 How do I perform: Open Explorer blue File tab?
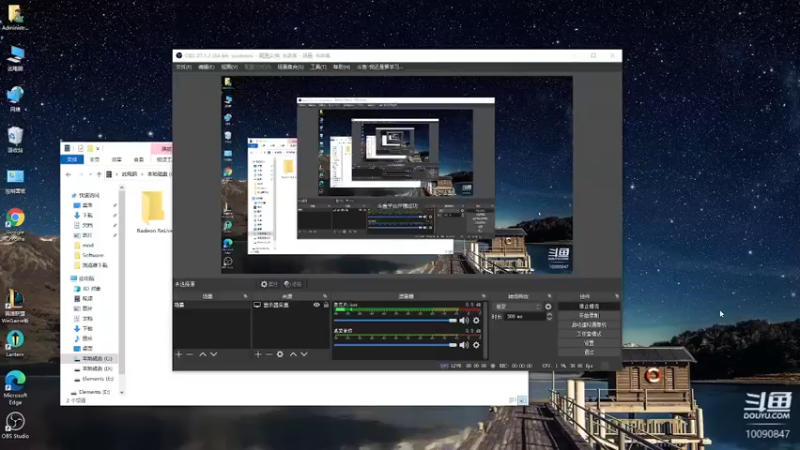coord(72,160)
